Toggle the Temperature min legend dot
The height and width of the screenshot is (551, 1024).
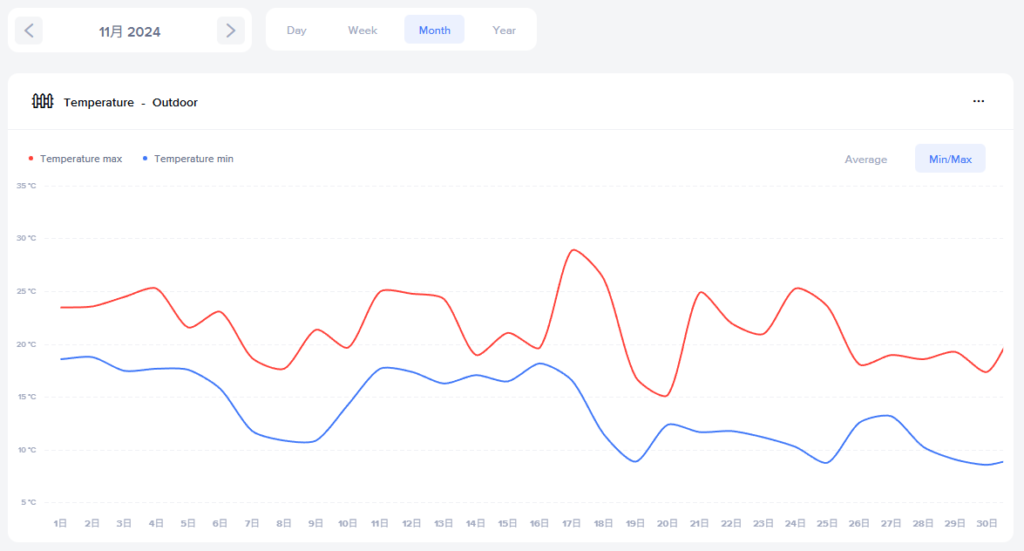145,158
